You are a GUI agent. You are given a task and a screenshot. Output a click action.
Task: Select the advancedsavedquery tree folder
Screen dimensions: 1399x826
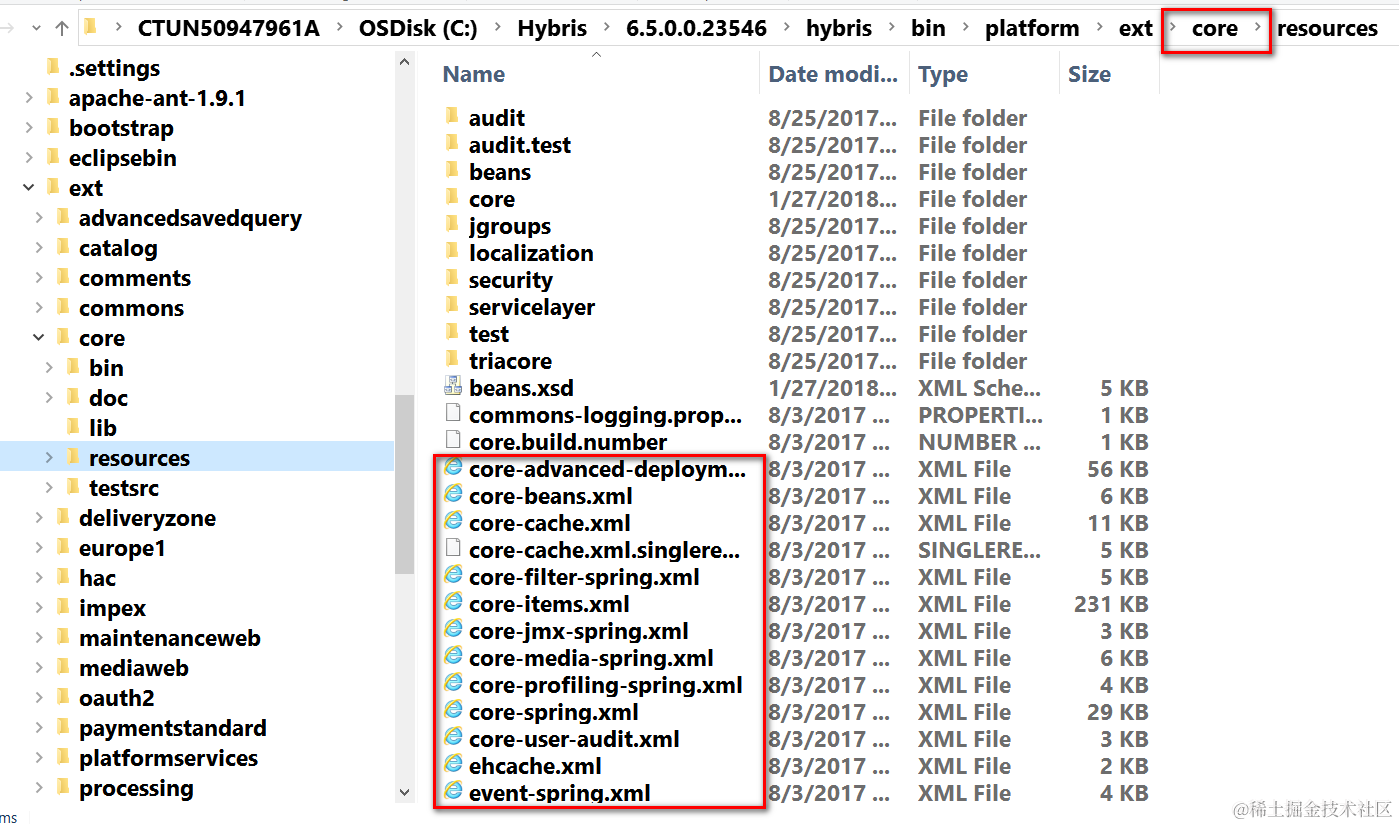tap(190, 218)
